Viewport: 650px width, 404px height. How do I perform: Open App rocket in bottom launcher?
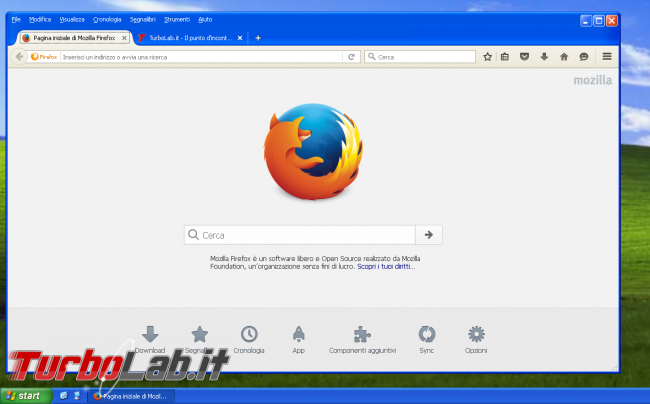298,340
